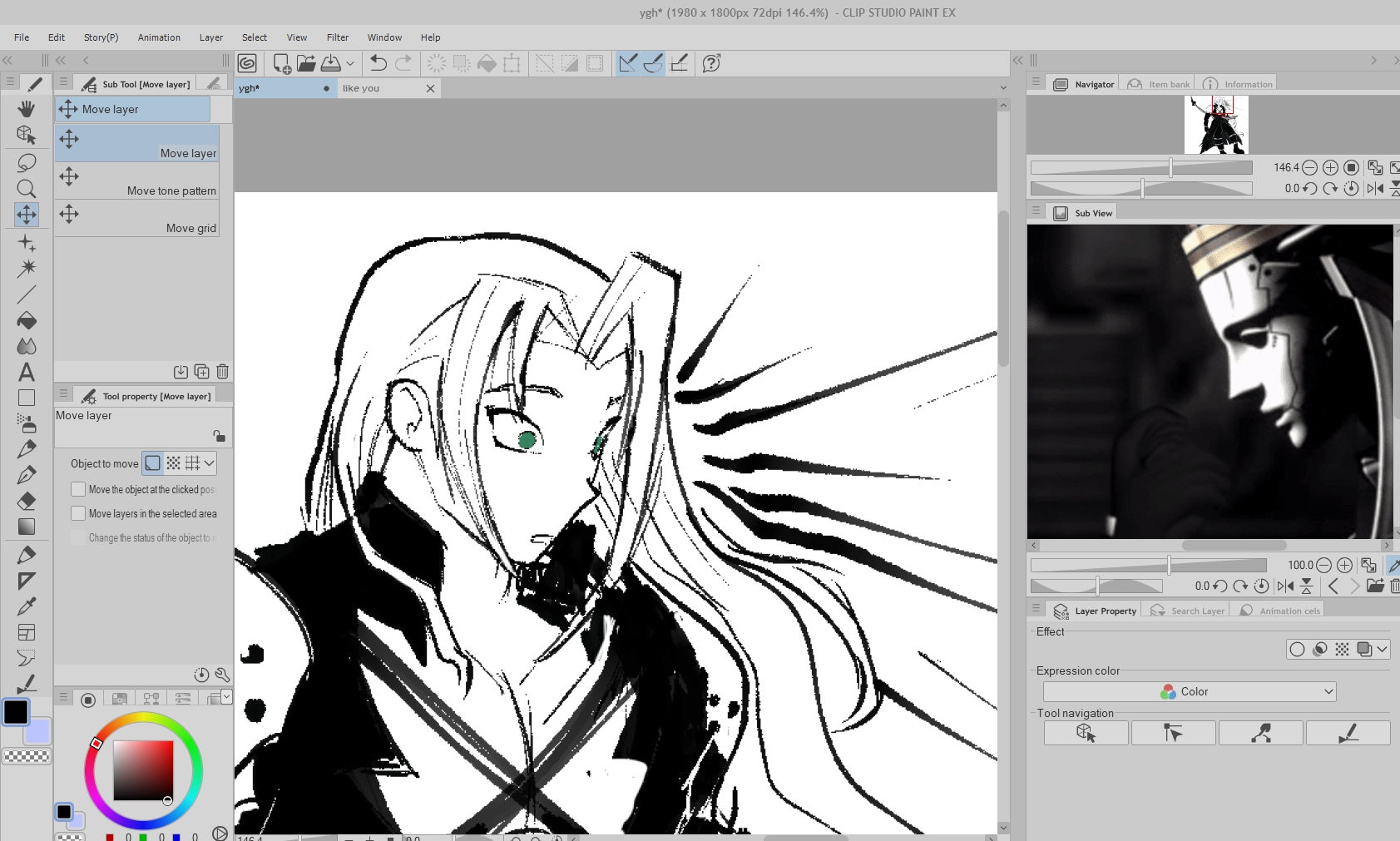Expand Object to move options dropdown
Image resolution: width=1400 pixels, height=841 pixels.
click(209, 463)
